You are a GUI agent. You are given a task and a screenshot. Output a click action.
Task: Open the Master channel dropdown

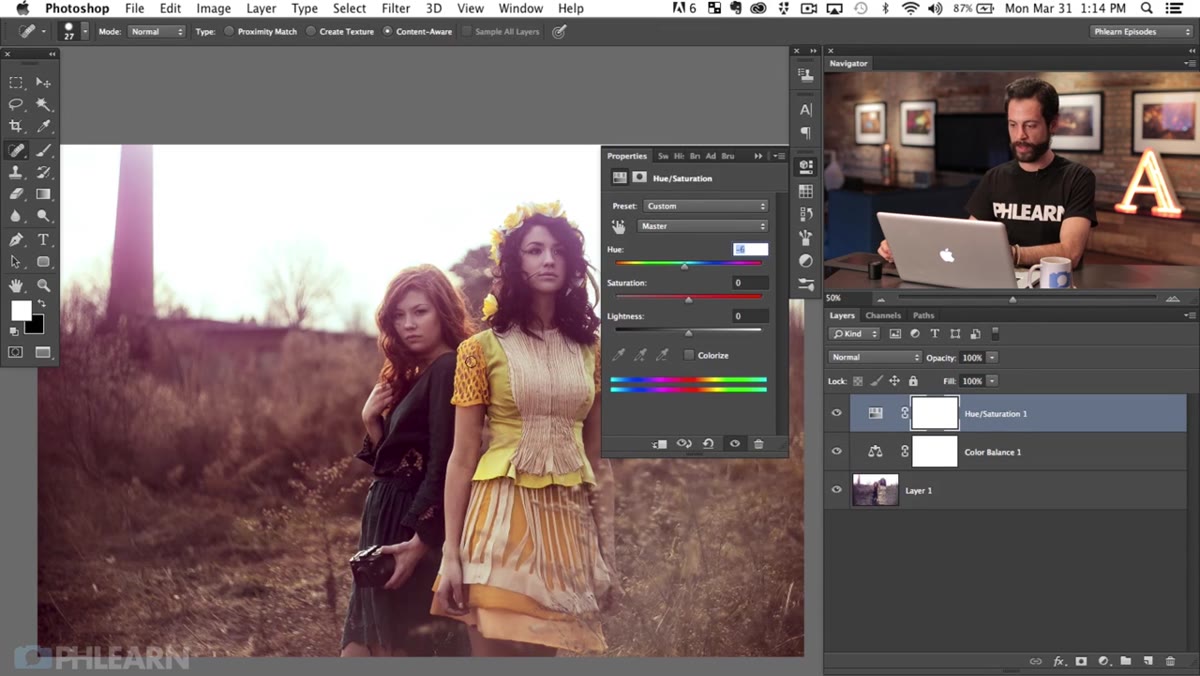[703, 226]
